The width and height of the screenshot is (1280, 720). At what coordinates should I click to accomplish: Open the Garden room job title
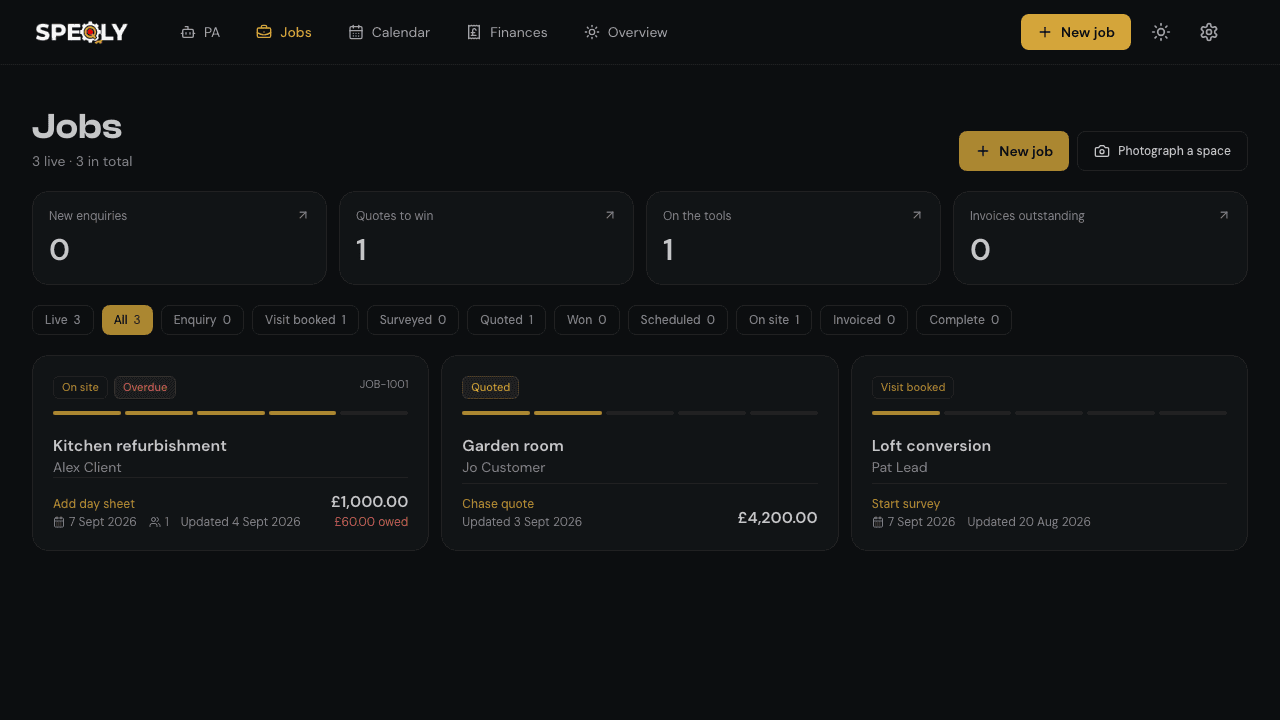pyautogui.click(x=513, y=446)
